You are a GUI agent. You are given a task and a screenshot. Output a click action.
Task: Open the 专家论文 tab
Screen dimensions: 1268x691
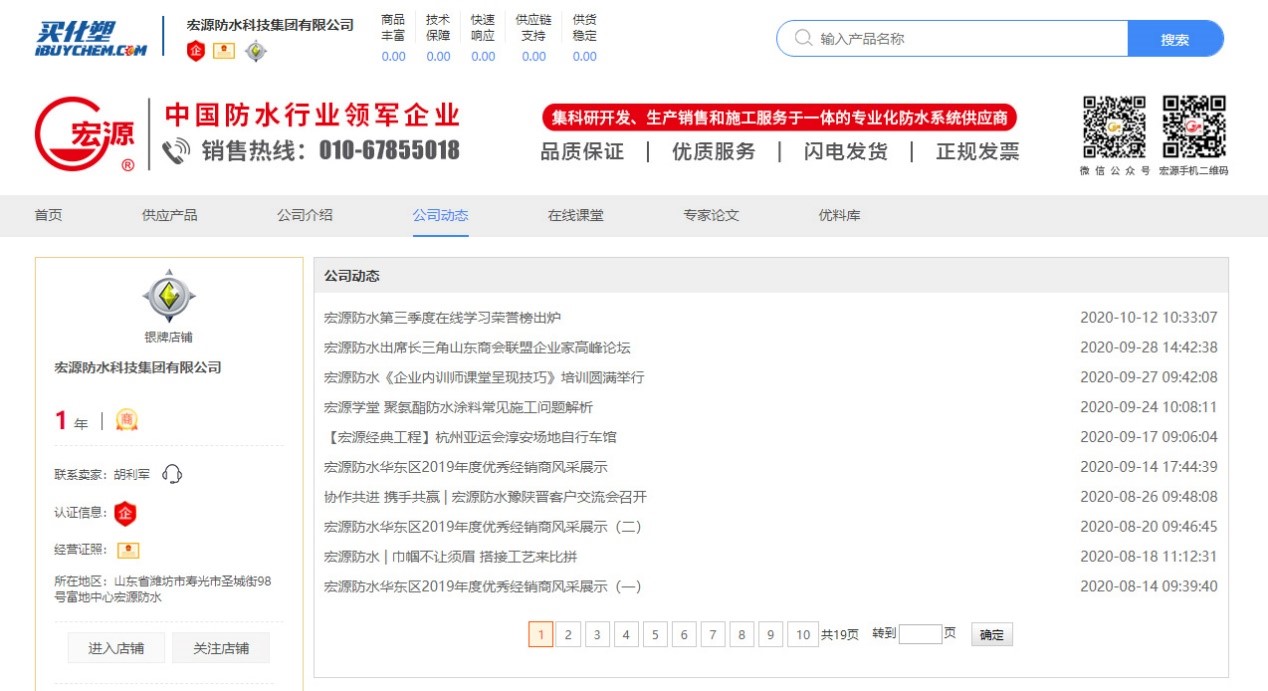point(711,215)
